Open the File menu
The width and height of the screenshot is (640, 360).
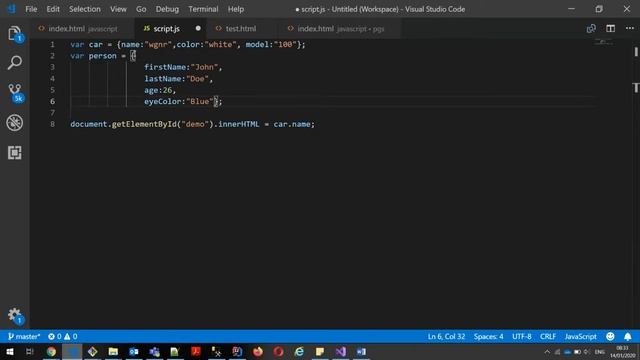[31, 9]
